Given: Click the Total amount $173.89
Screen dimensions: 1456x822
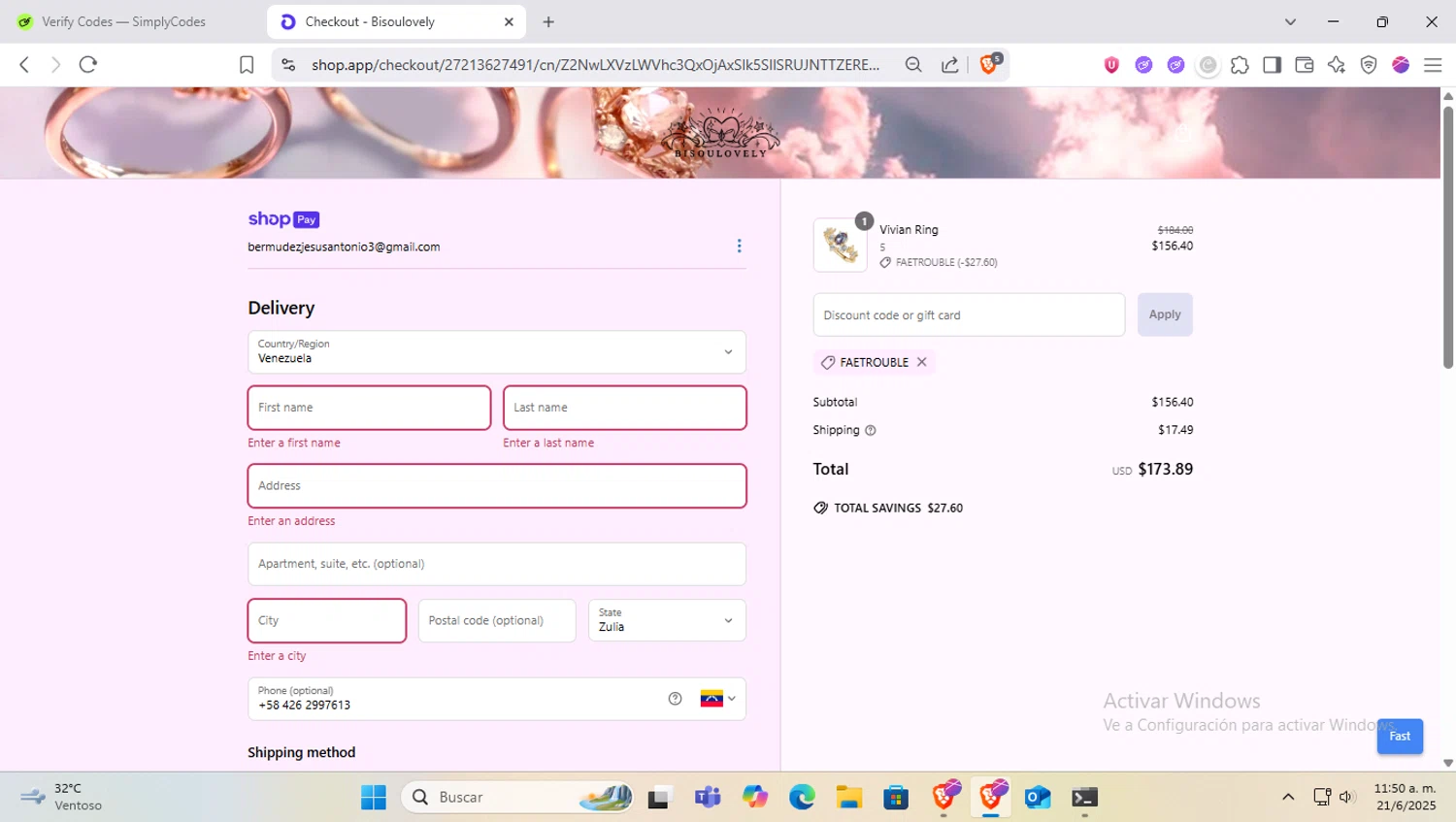Looking at the screenshot, I should pos(1165,469).
